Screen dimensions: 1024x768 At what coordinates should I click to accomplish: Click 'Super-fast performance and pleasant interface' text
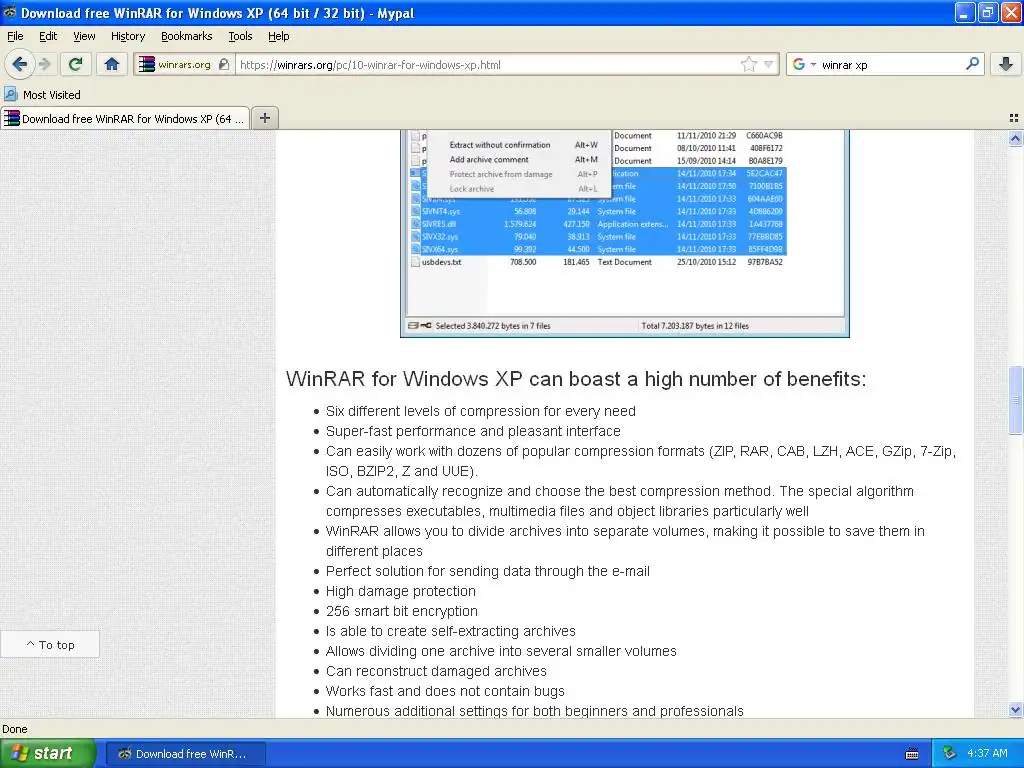473,431
